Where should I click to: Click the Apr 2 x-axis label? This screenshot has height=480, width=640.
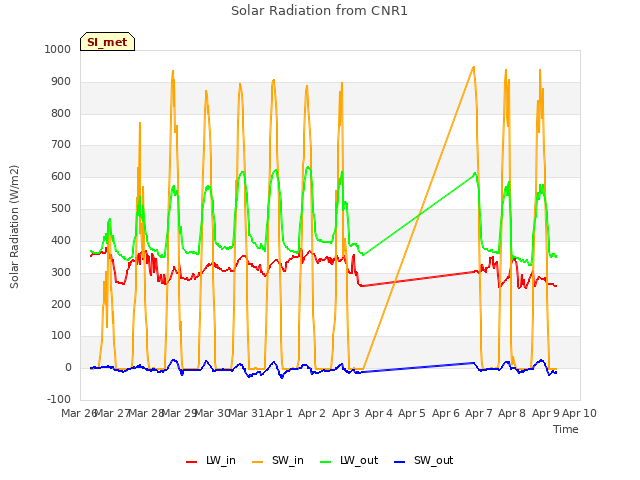pos(312,413)
